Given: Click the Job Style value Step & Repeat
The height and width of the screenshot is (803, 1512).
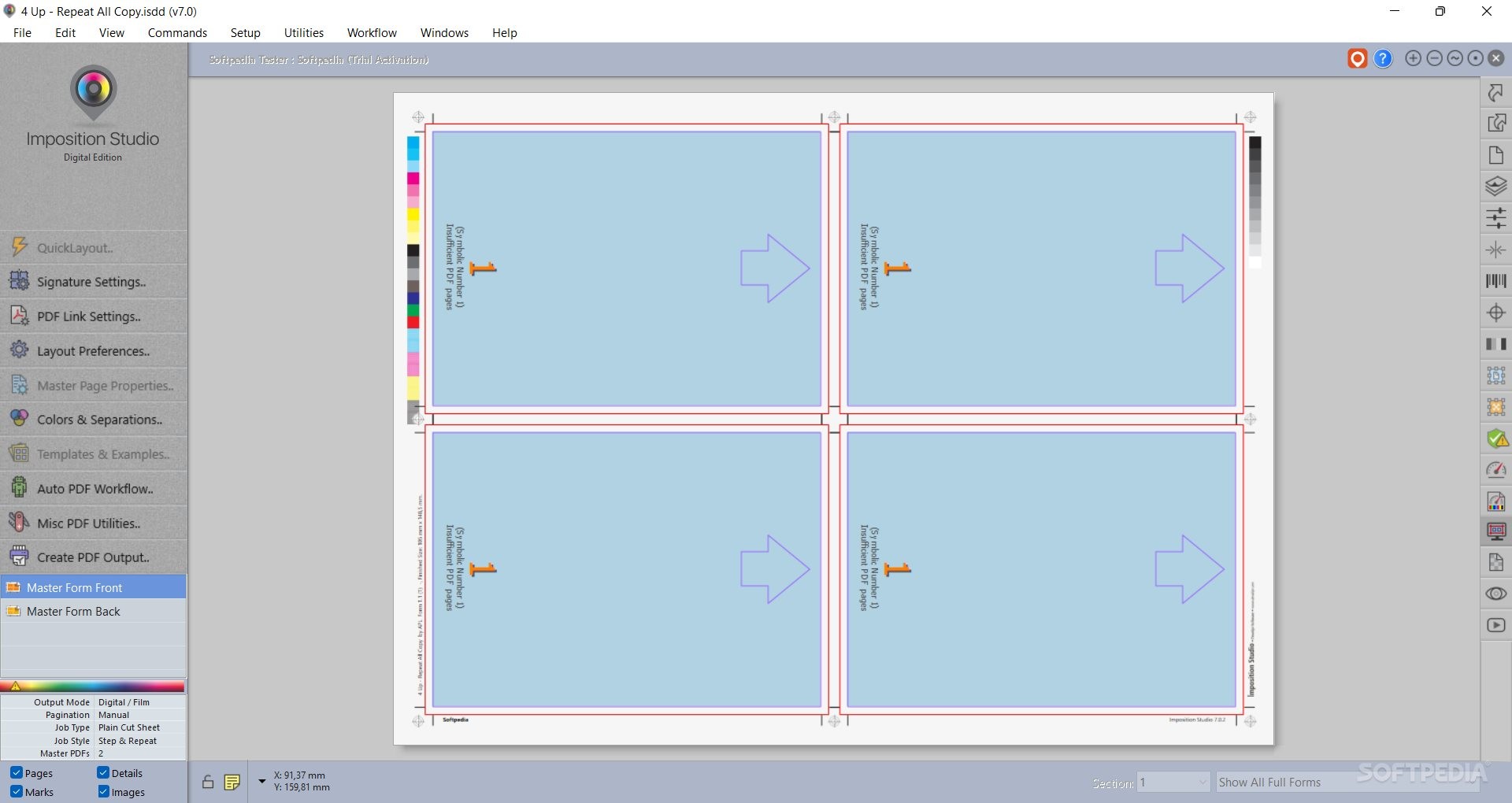Looking at the screenshot, I should [x=128, y=741].
